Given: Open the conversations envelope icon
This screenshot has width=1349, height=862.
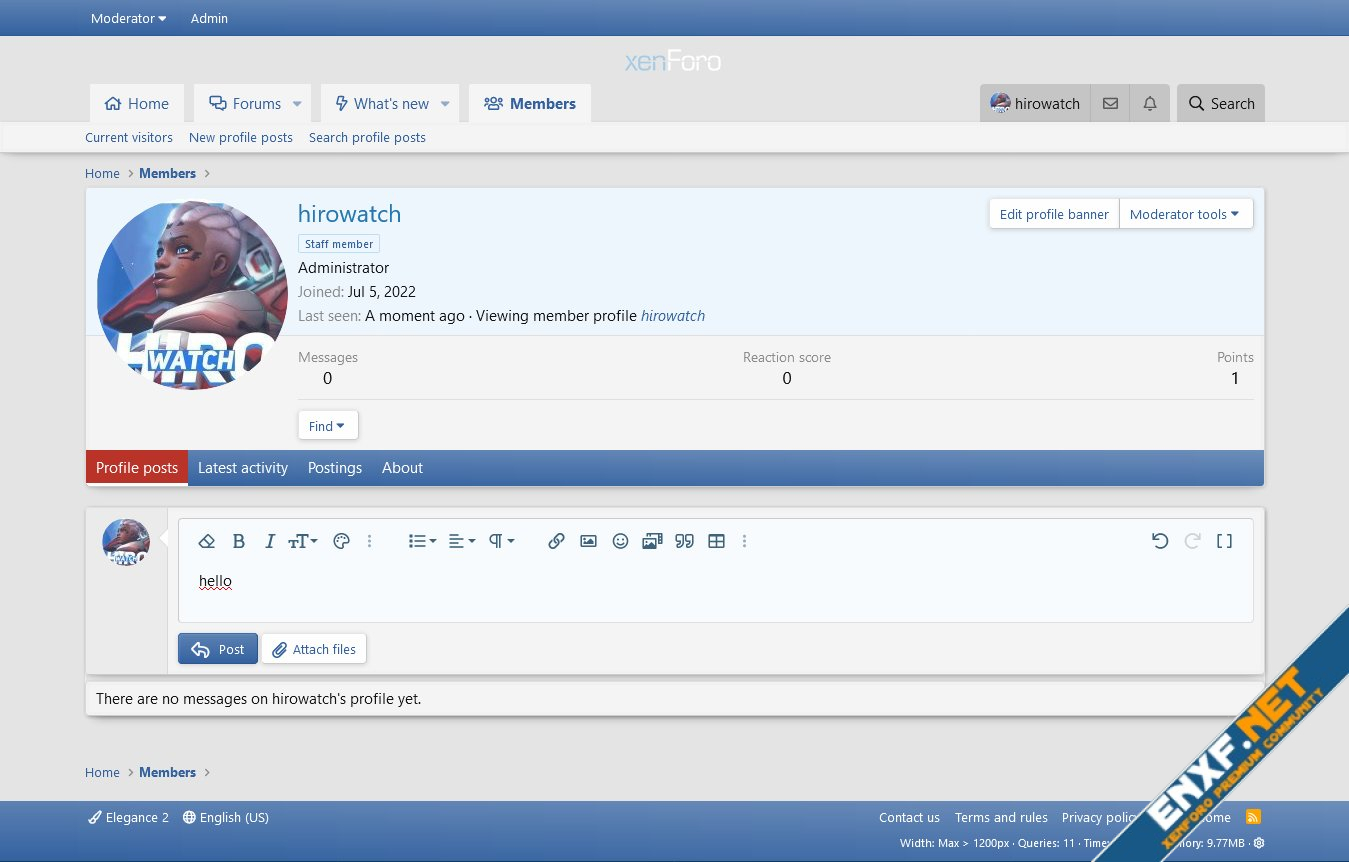Looking at the screenshot, I should [1110, 104].
